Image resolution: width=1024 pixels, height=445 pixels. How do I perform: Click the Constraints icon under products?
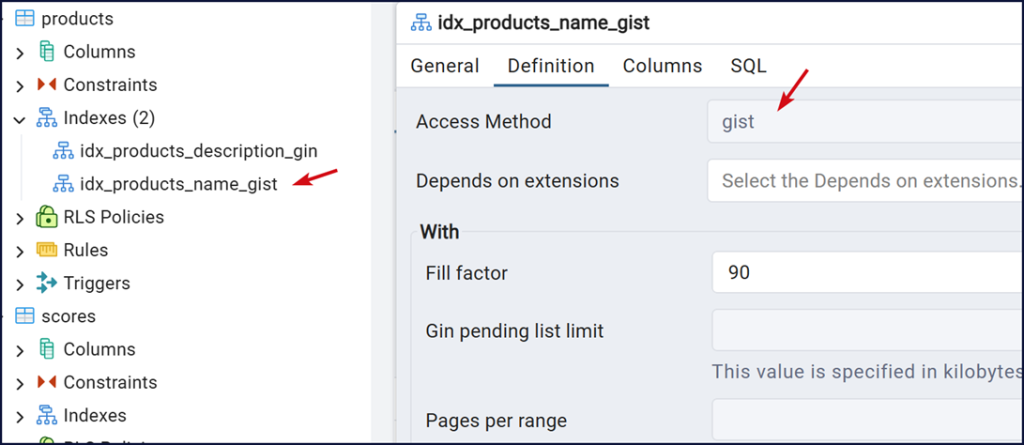(47, 85)
